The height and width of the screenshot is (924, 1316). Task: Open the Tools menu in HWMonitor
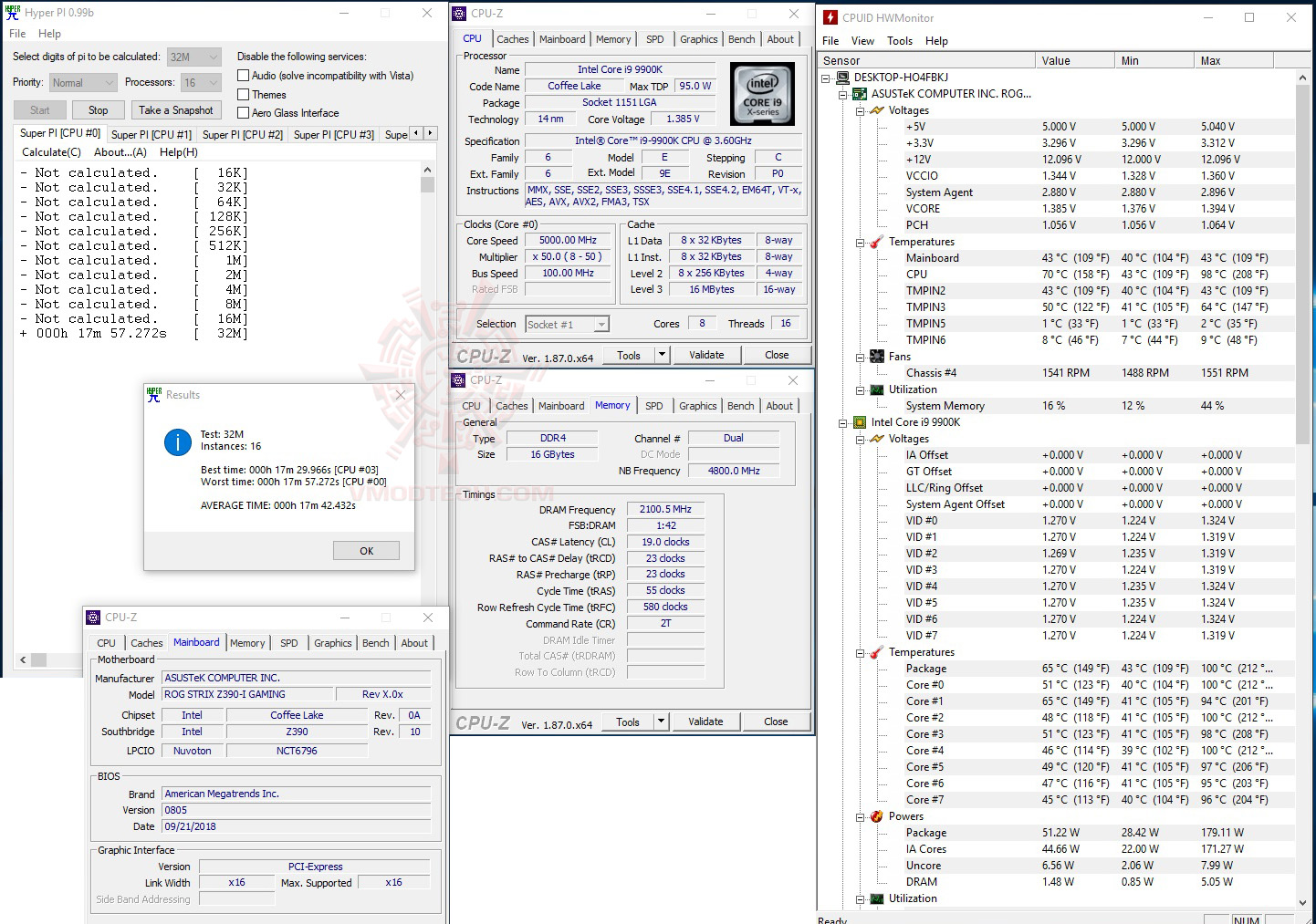coord(900,41)
